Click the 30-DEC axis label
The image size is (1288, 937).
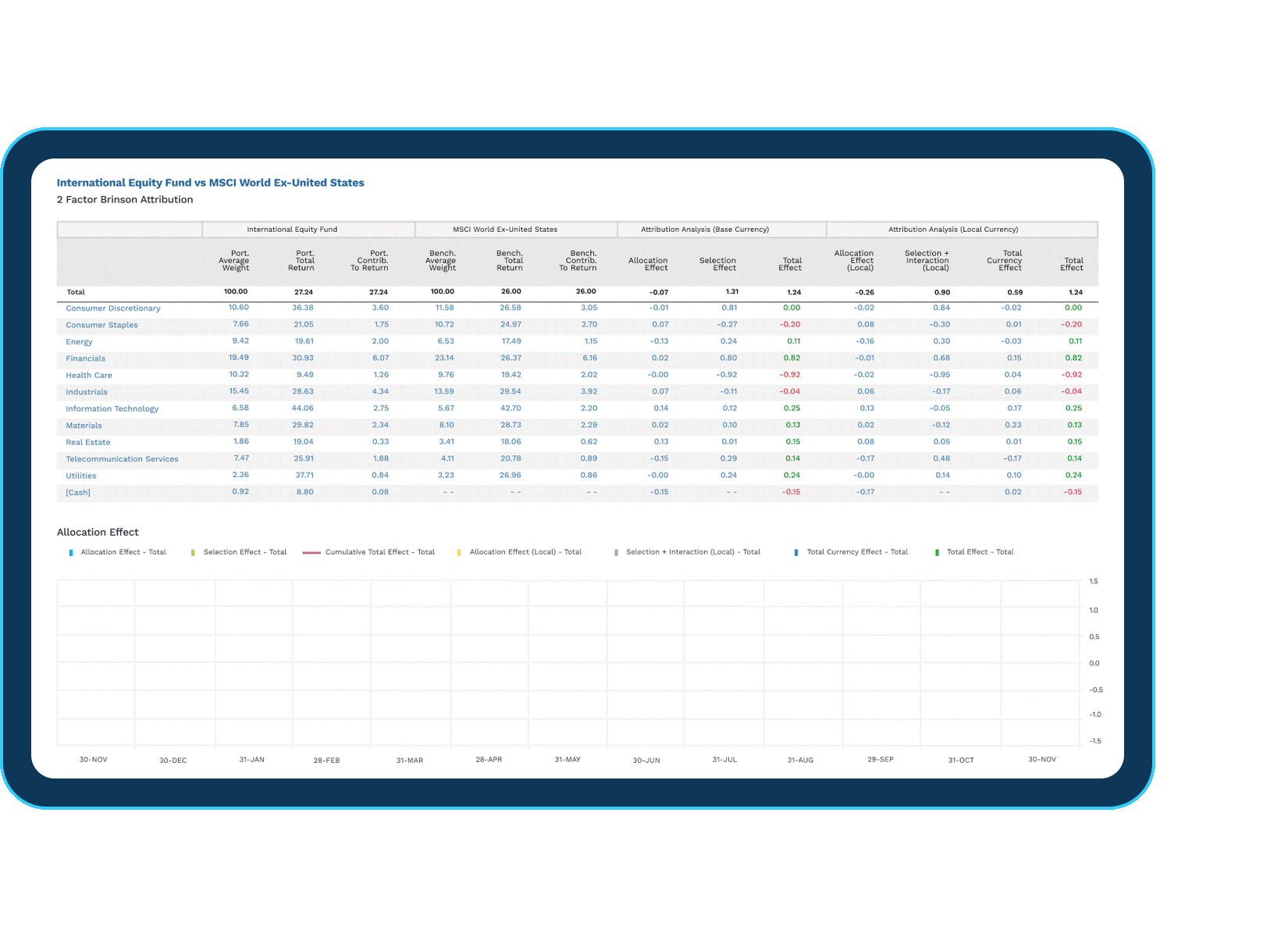(173, 761)
